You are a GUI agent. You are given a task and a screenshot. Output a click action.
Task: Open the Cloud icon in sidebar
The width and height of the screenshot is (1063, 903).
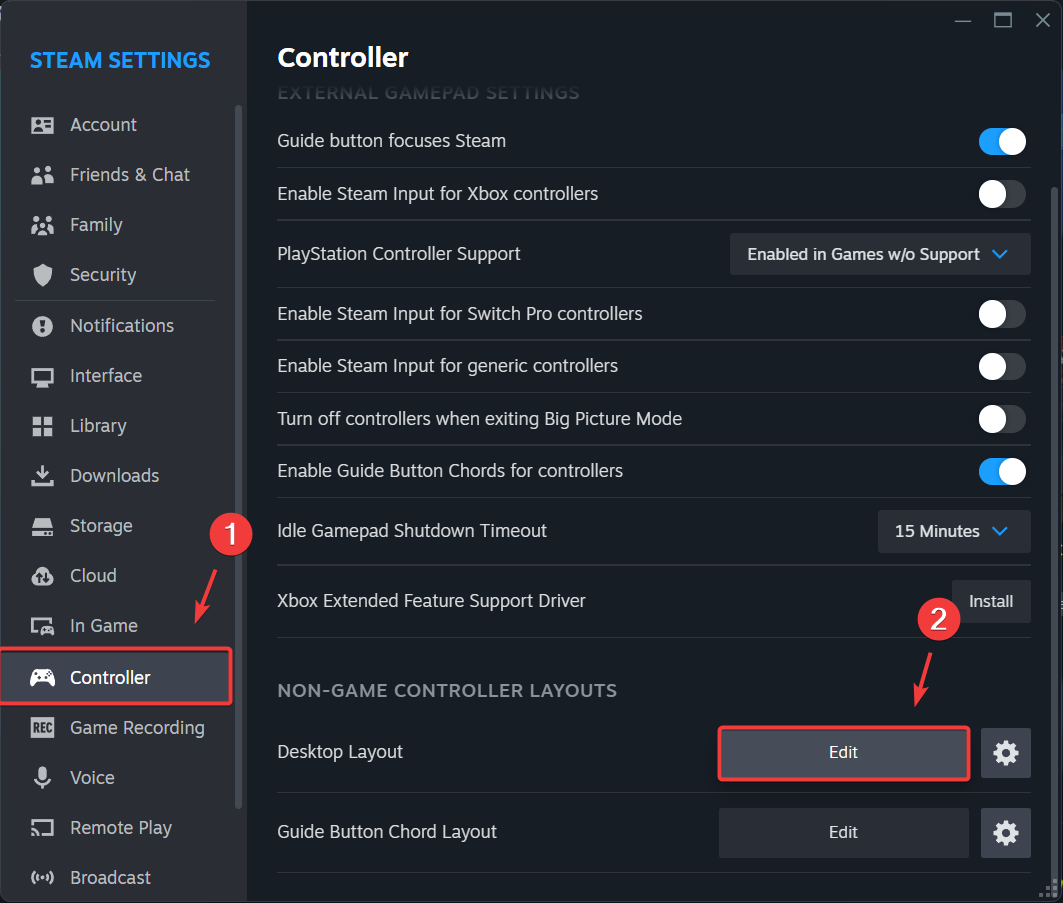(x=43, y=576)
